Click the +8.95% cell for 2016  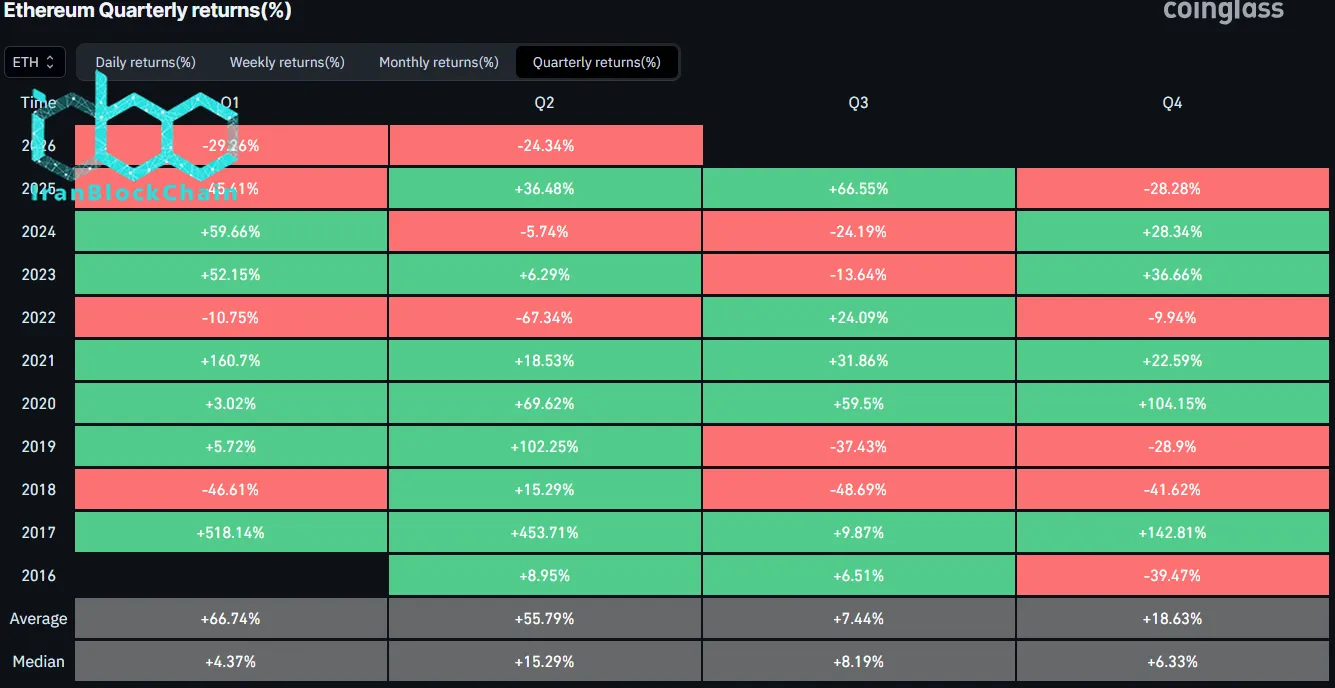[546, 575]
